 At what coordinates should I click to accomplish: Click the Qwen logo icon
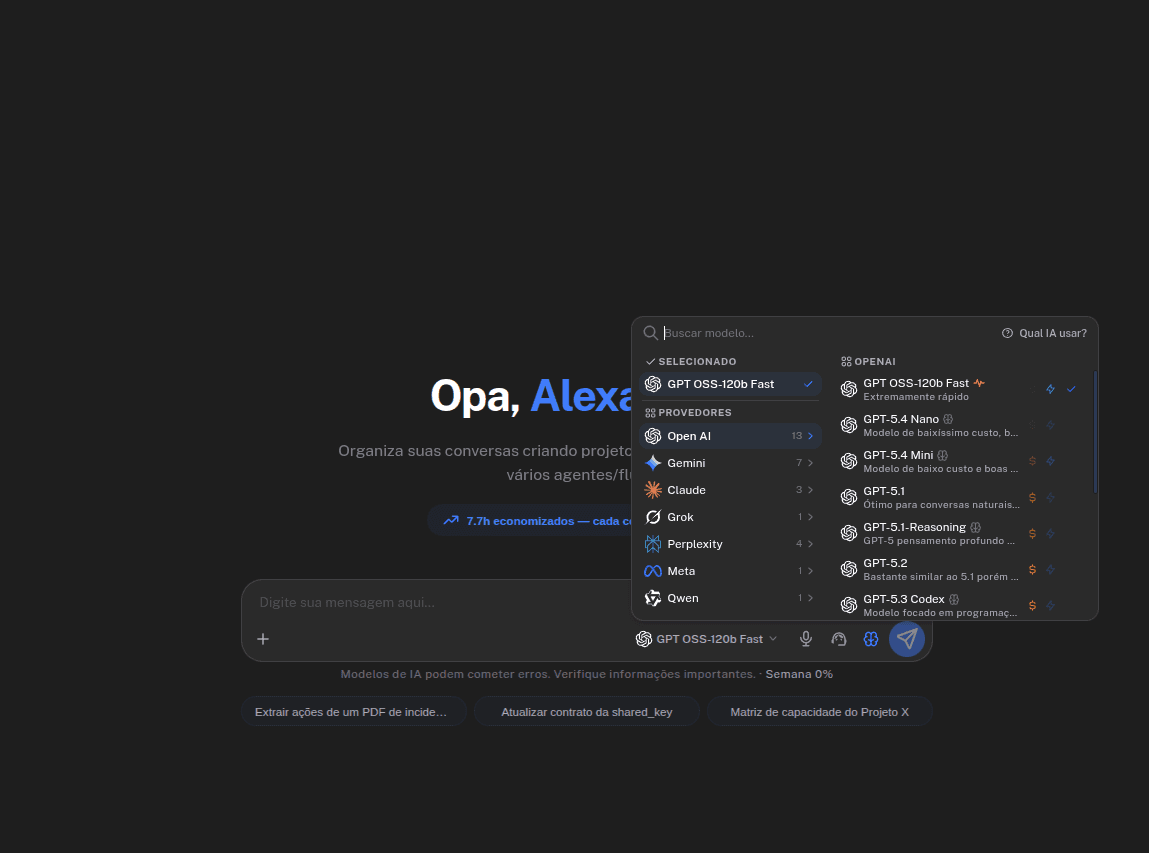pos(653,598)
